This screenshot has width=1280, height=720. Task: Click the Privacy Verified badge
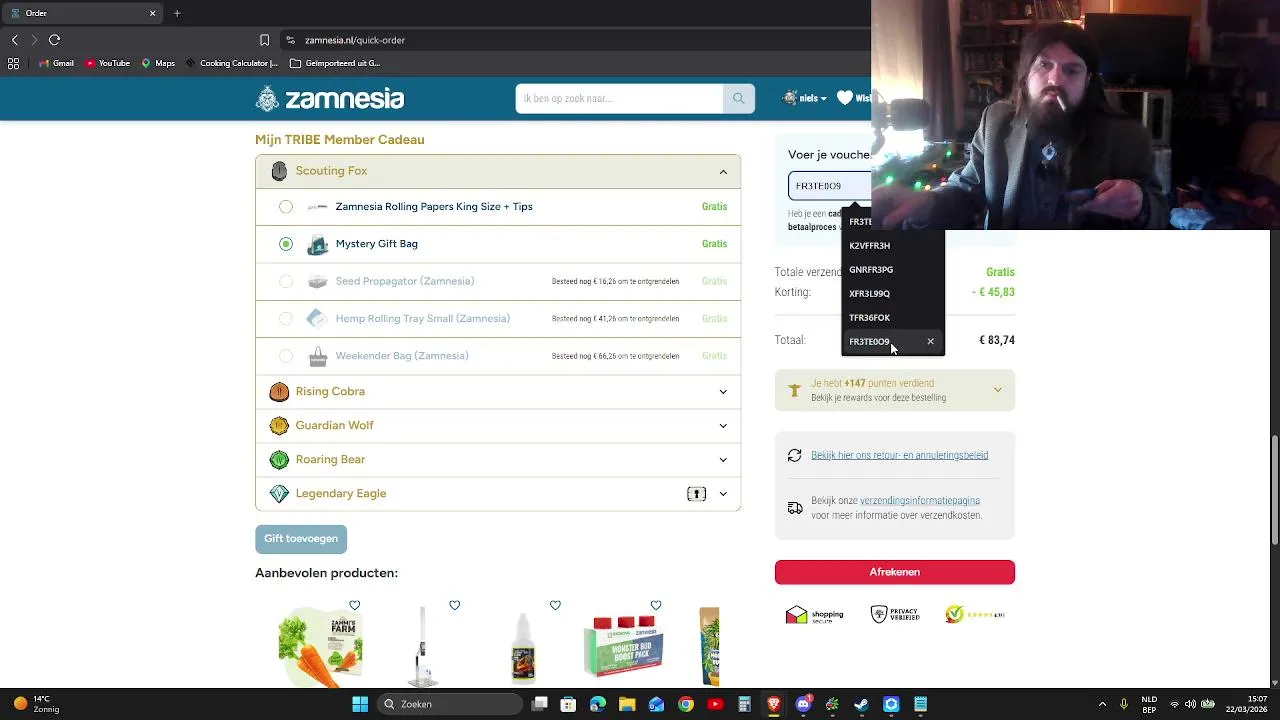click(x=894, y=615)
